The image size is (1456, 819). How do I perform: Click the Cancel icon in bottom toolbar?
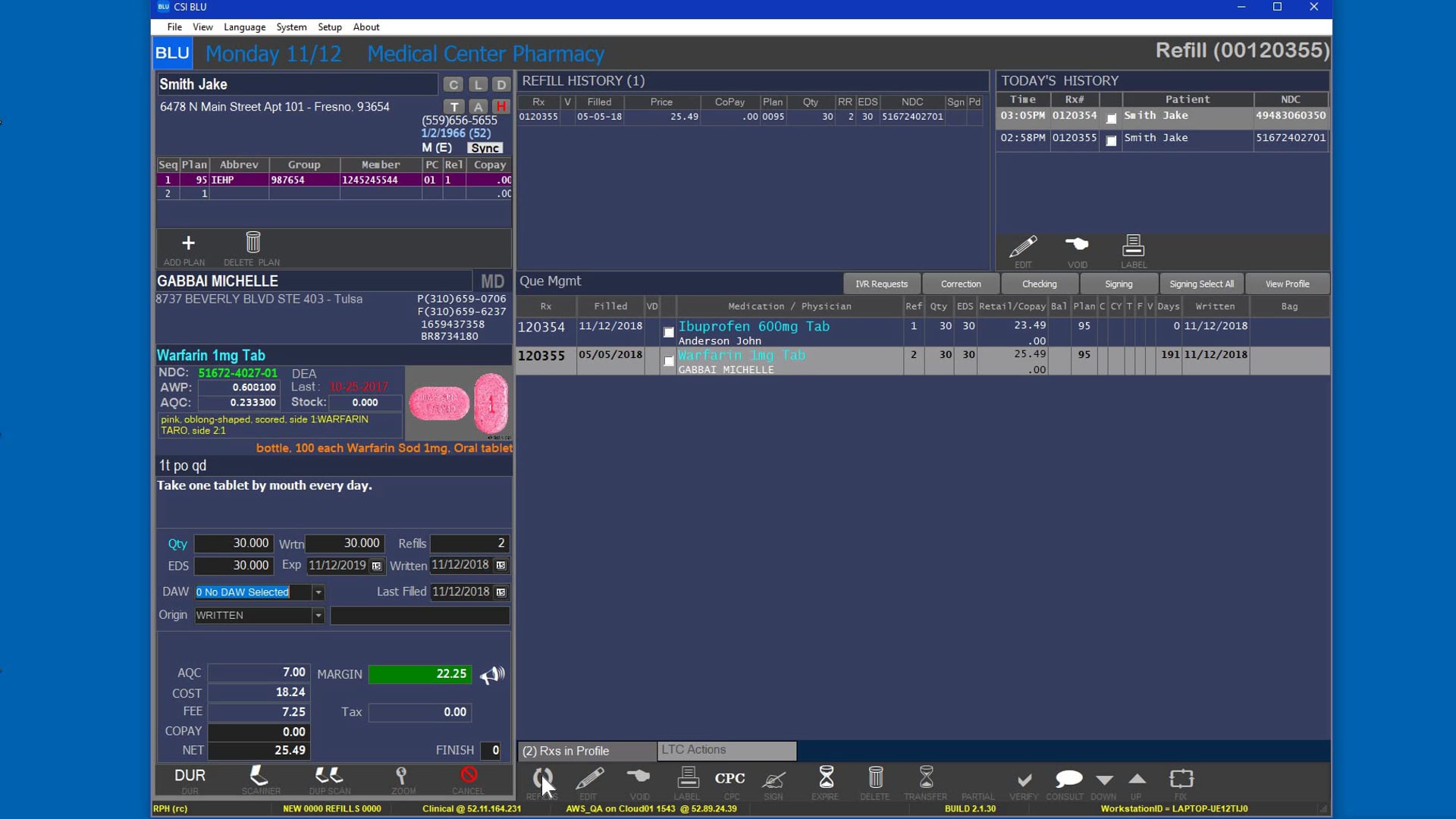[x=469, y=776]
